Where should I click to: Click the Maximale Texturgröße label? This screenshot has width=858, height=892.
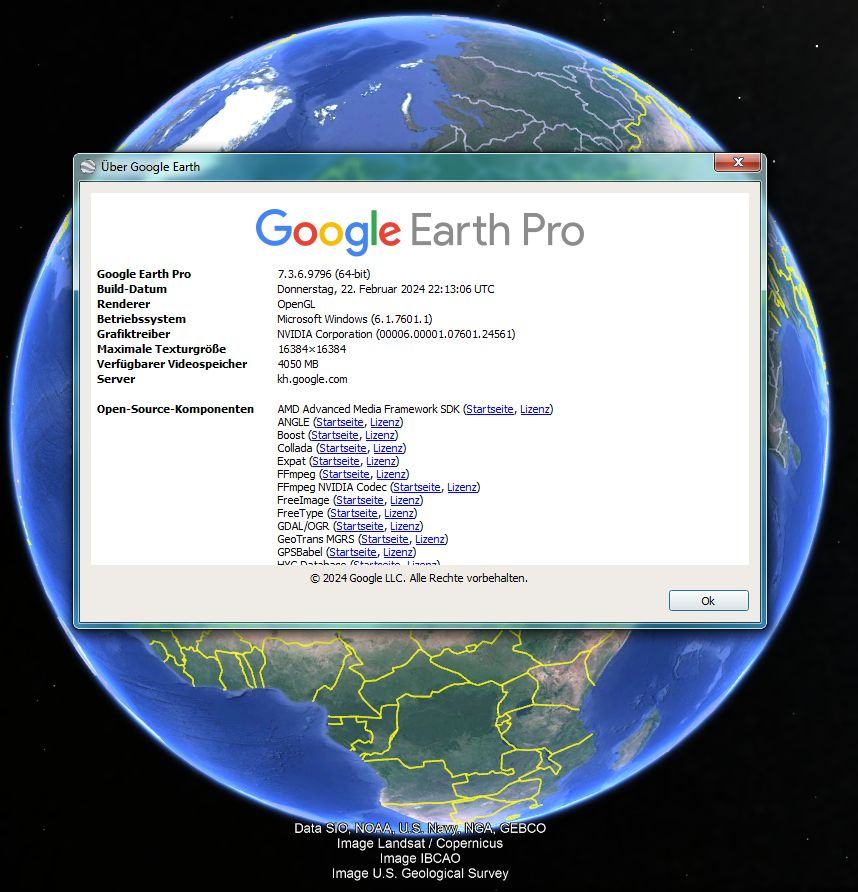pyautogui.click(x=161, y=349)
